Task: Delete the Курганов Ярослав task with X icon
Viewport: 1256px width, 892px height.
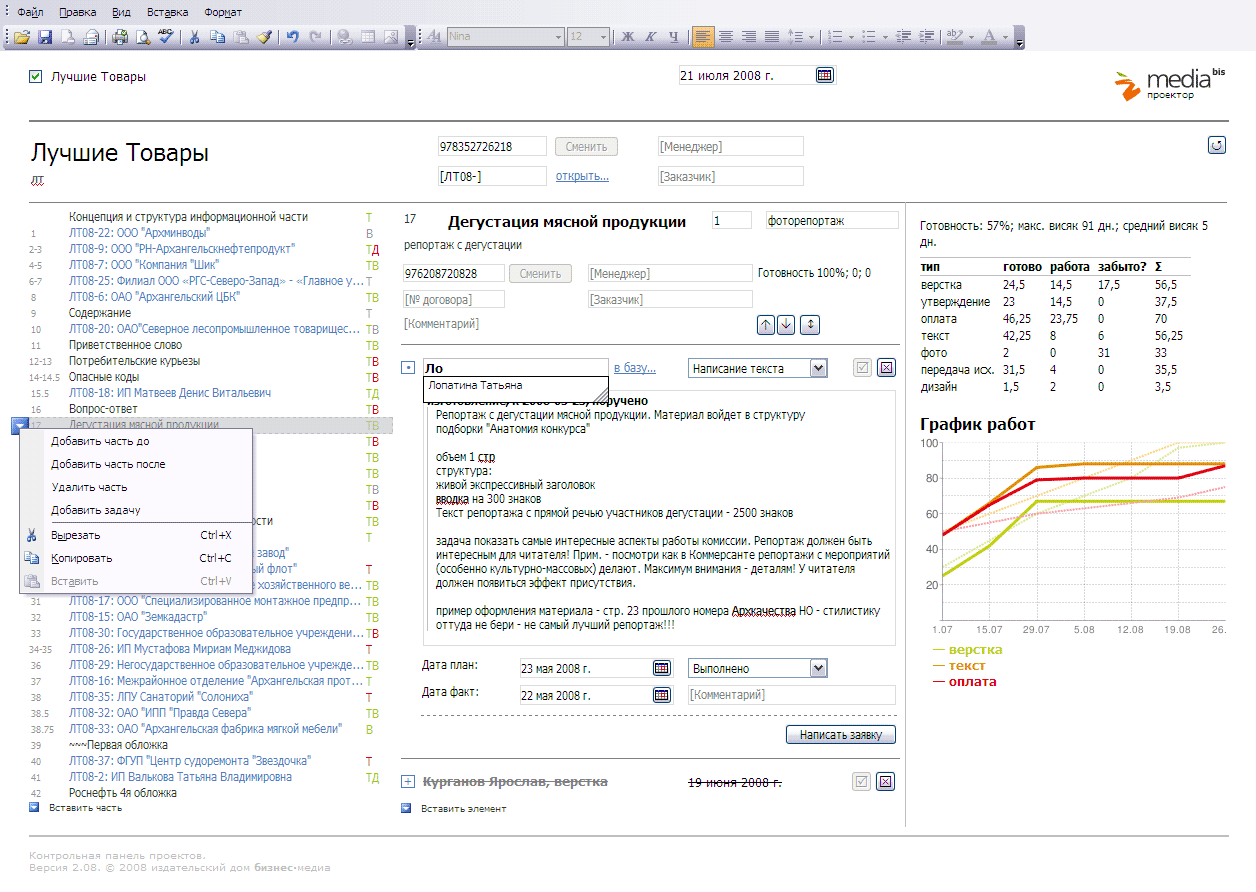Action: coord(885,782)
